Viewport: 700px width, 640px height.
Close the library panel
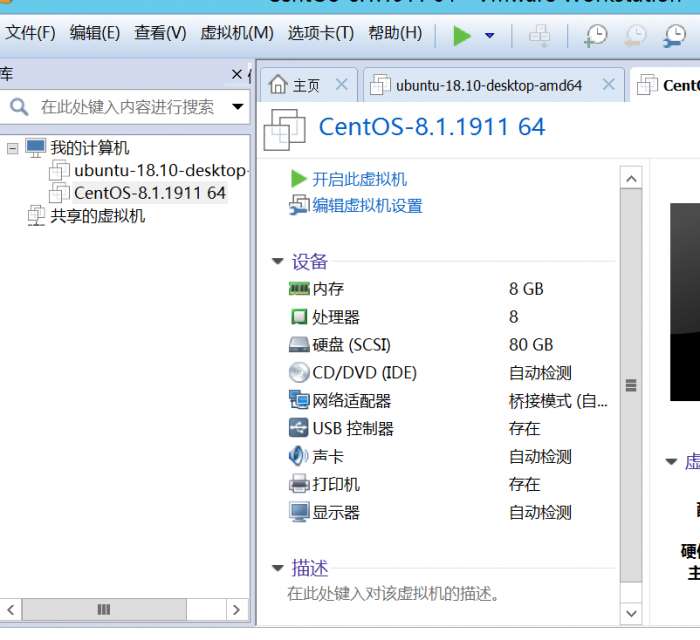[x=237, y=74]
